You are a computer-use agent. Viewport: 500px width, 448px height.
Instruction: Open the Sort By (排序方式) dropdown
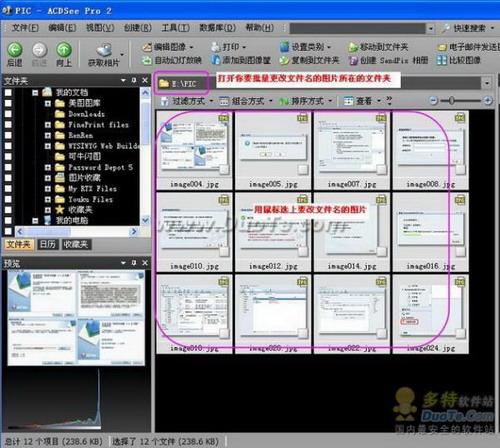coord(306,101)
